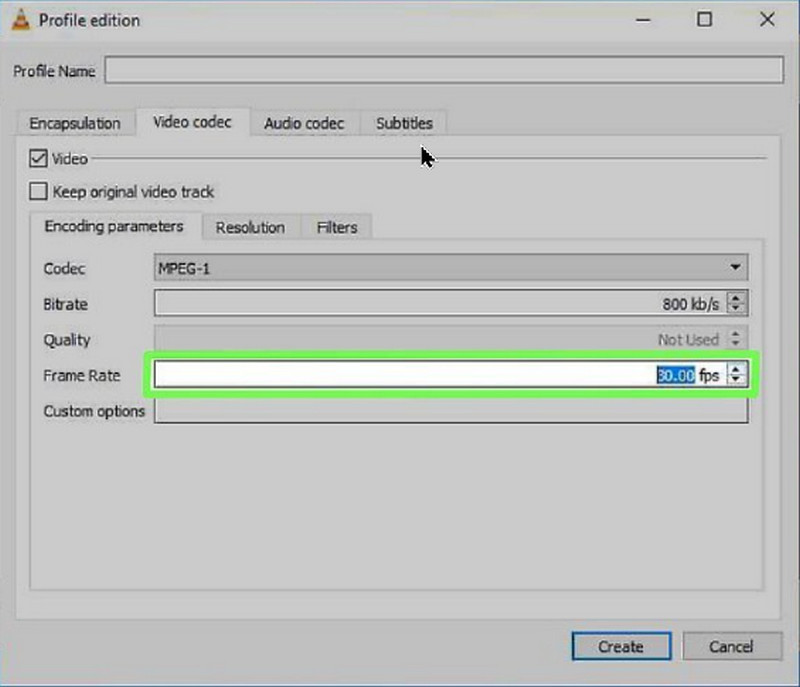
Task: Switch to the Encapsulation tab
Action: [x=74, y=123]
